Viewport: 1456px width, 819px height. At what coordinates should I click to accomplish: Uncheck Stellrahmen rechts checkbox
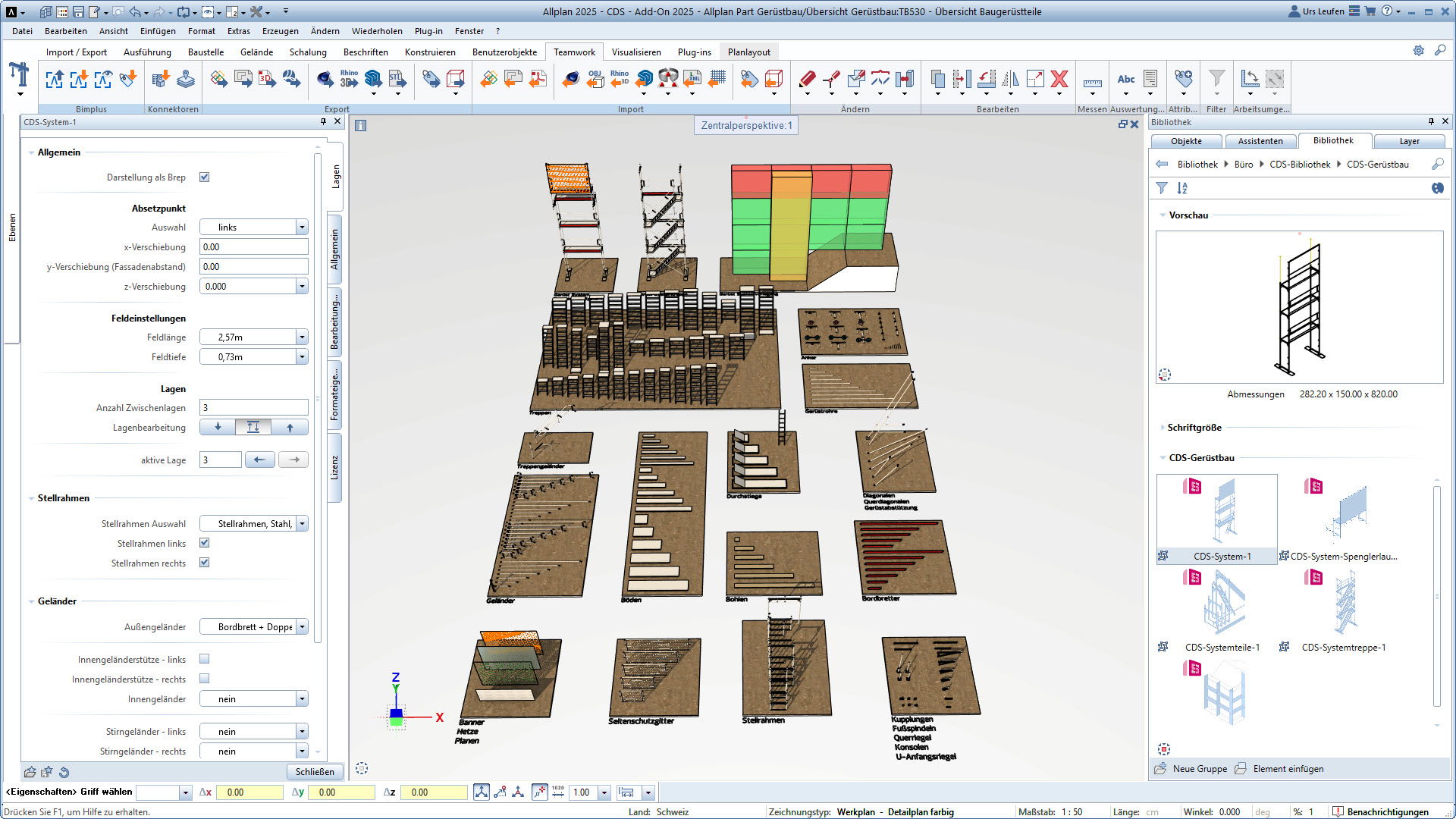pyautogui.click(x=204, y=563)
